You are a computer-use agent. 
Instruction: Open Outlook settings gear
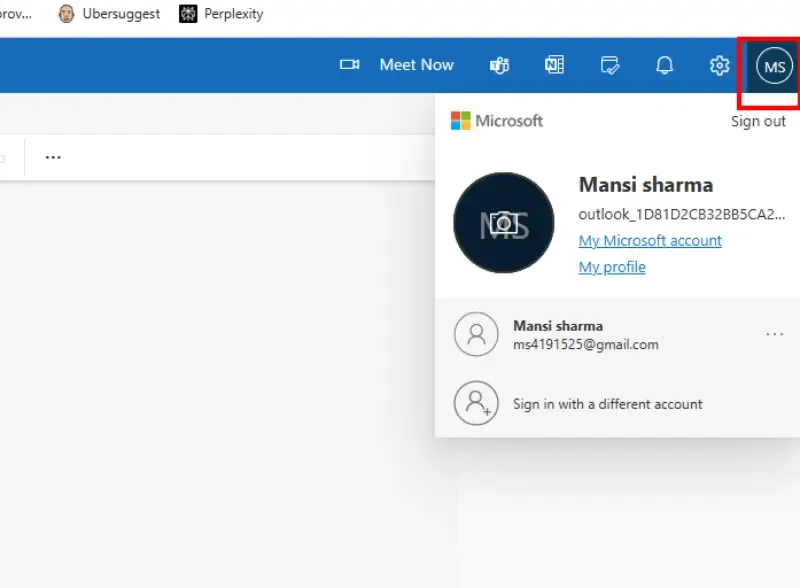(x=718, y=64)
